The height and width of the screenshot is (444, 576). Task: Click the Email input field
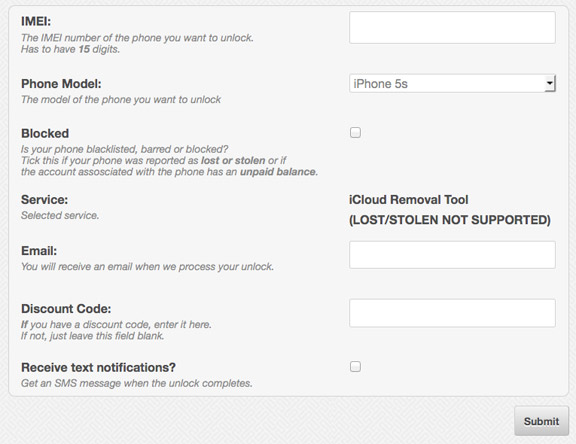(x=452, y=255)
